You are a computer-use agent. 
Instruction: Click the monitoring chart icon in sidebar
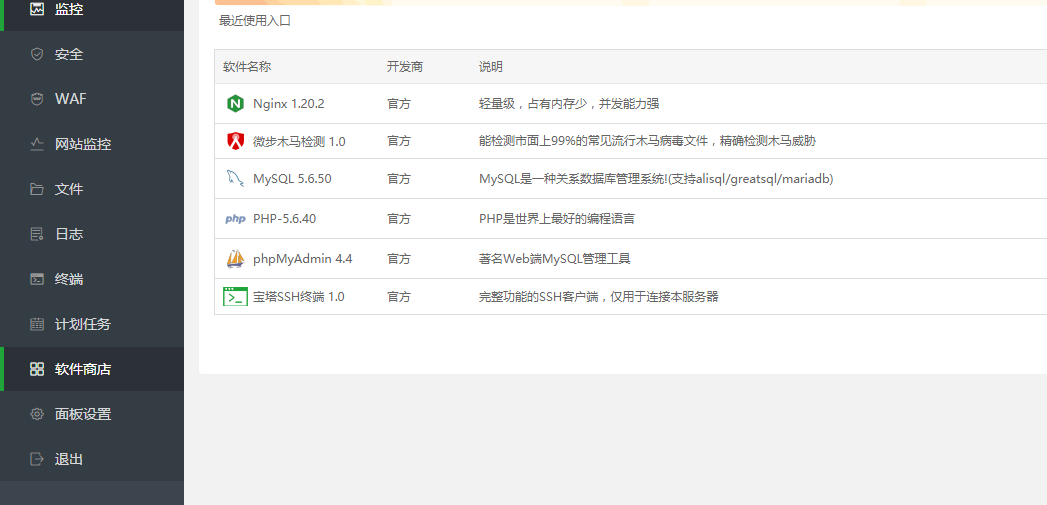tap(37, 9)
